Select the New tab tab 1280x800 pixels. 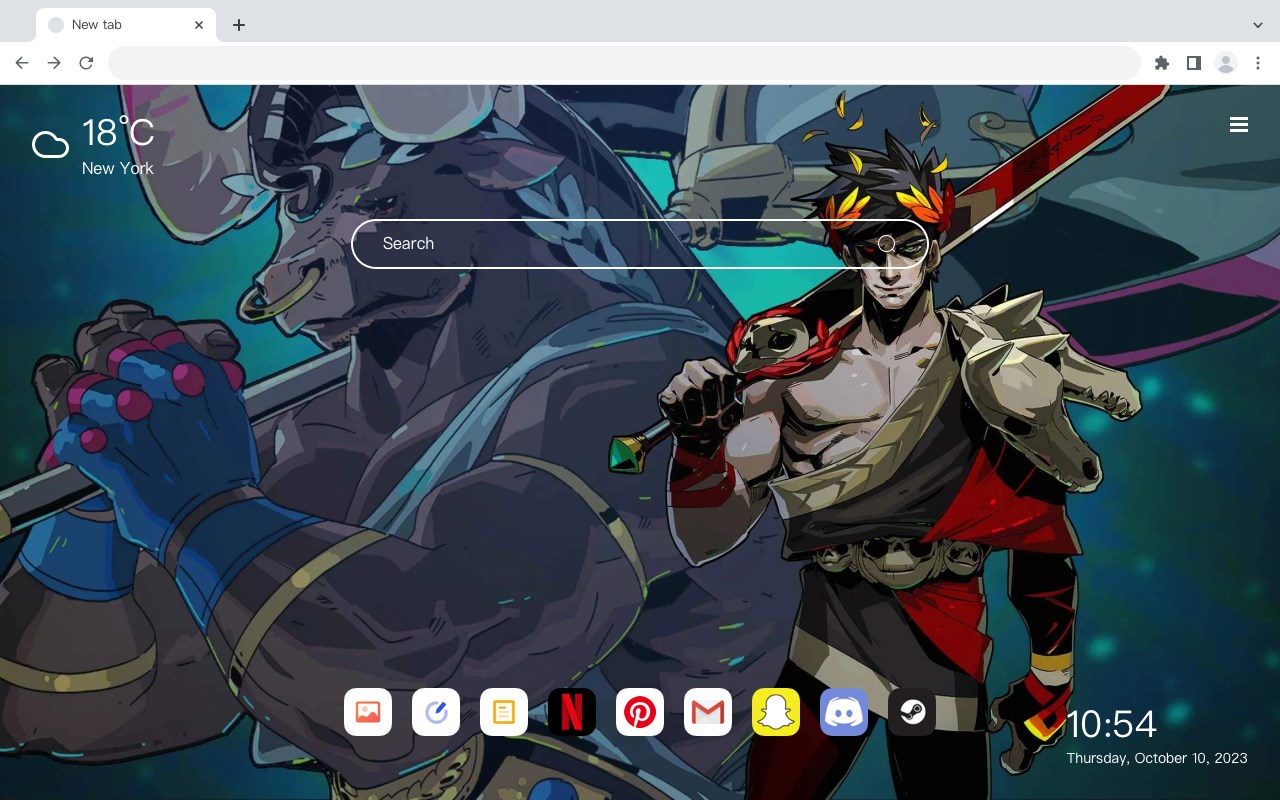click(x=126, y=25)
